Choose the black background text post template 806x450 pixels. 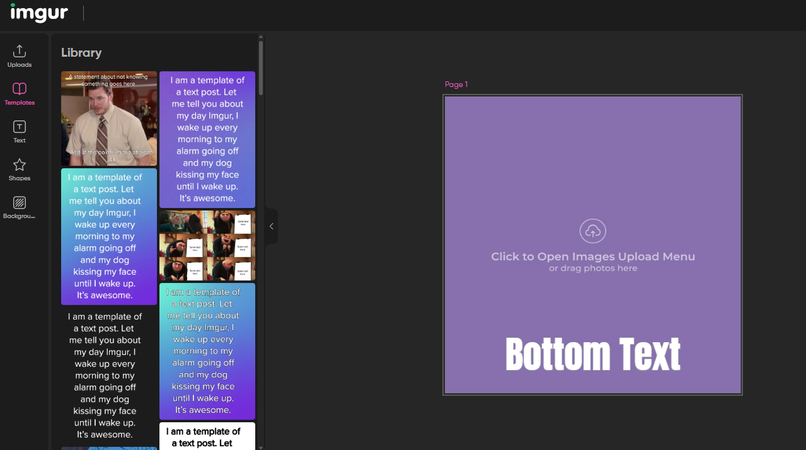click(109, 376)
